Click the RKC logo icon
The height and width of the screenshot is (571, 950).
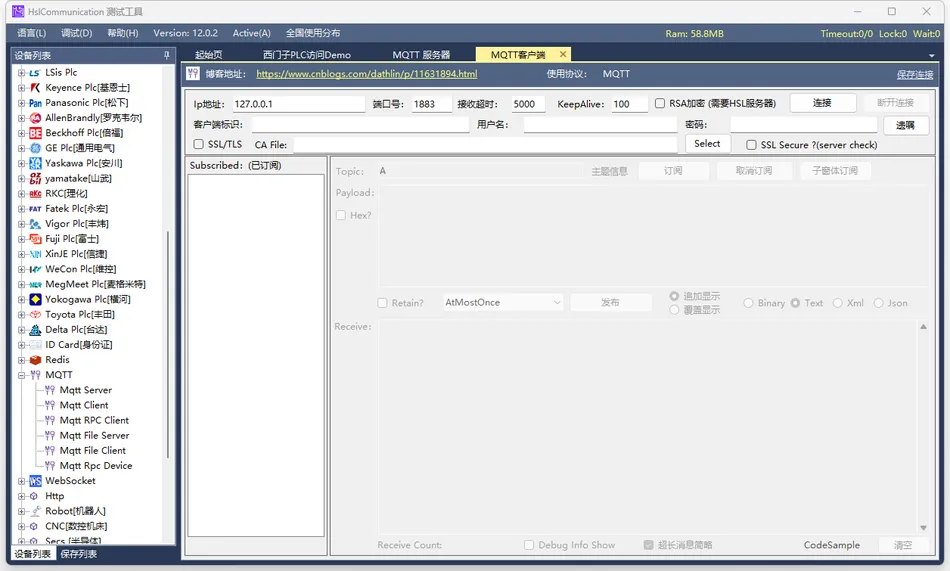point(35,194)
